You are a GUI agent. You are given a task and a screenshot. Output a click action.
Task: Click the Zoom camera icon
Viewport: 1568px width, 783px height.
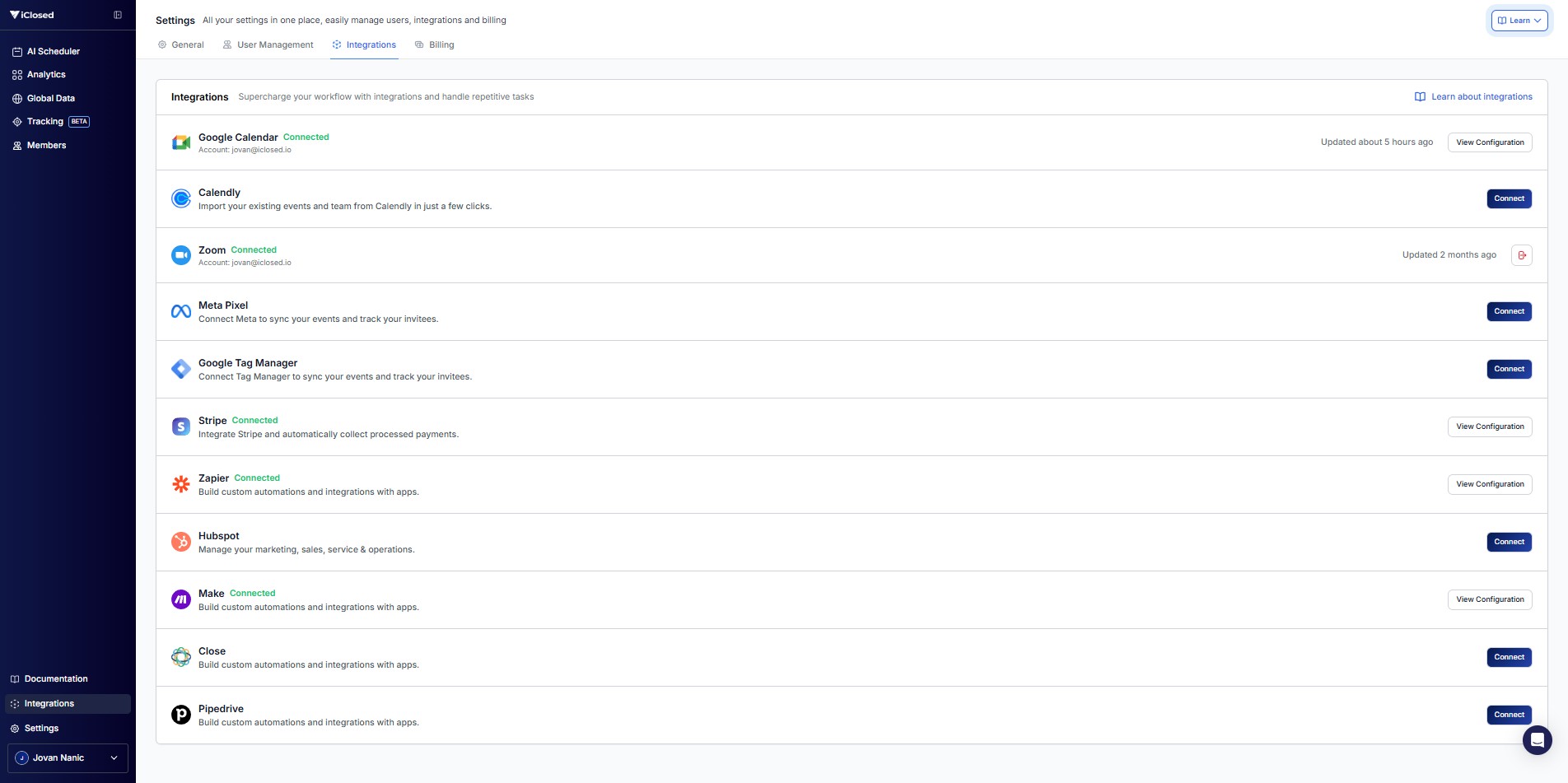point(181,255)
